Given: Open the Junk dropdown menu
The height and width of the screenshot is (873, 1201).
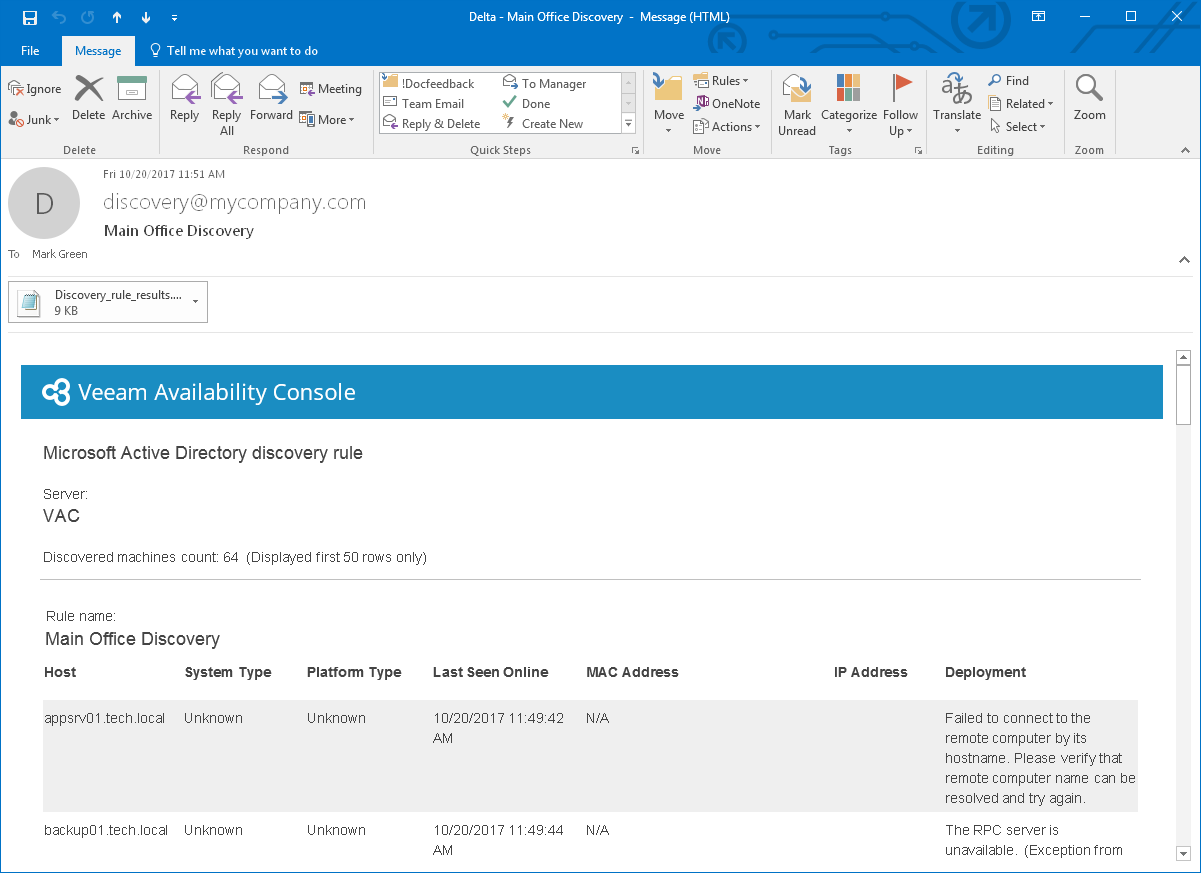Looking at the screenshot, I should (35, 119).
